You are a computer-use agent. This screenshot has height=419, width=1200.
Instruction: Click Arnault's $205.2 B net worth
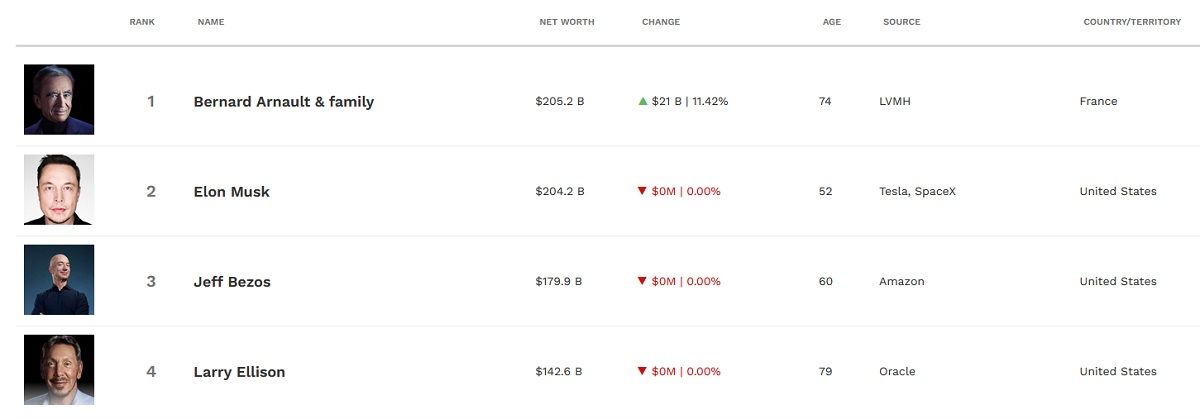[560, 101]
